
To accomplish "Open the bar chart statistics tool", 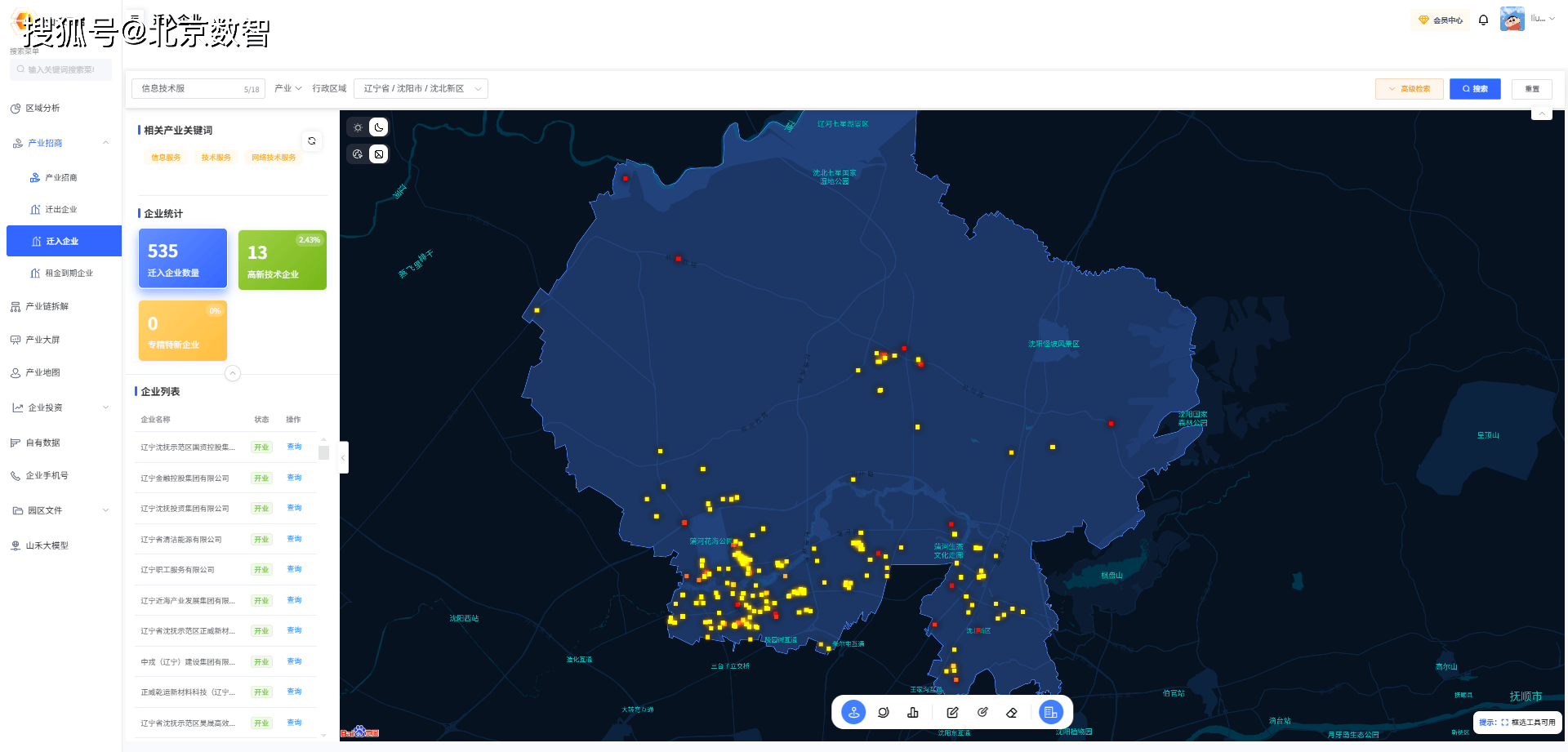I will (913, 712).
